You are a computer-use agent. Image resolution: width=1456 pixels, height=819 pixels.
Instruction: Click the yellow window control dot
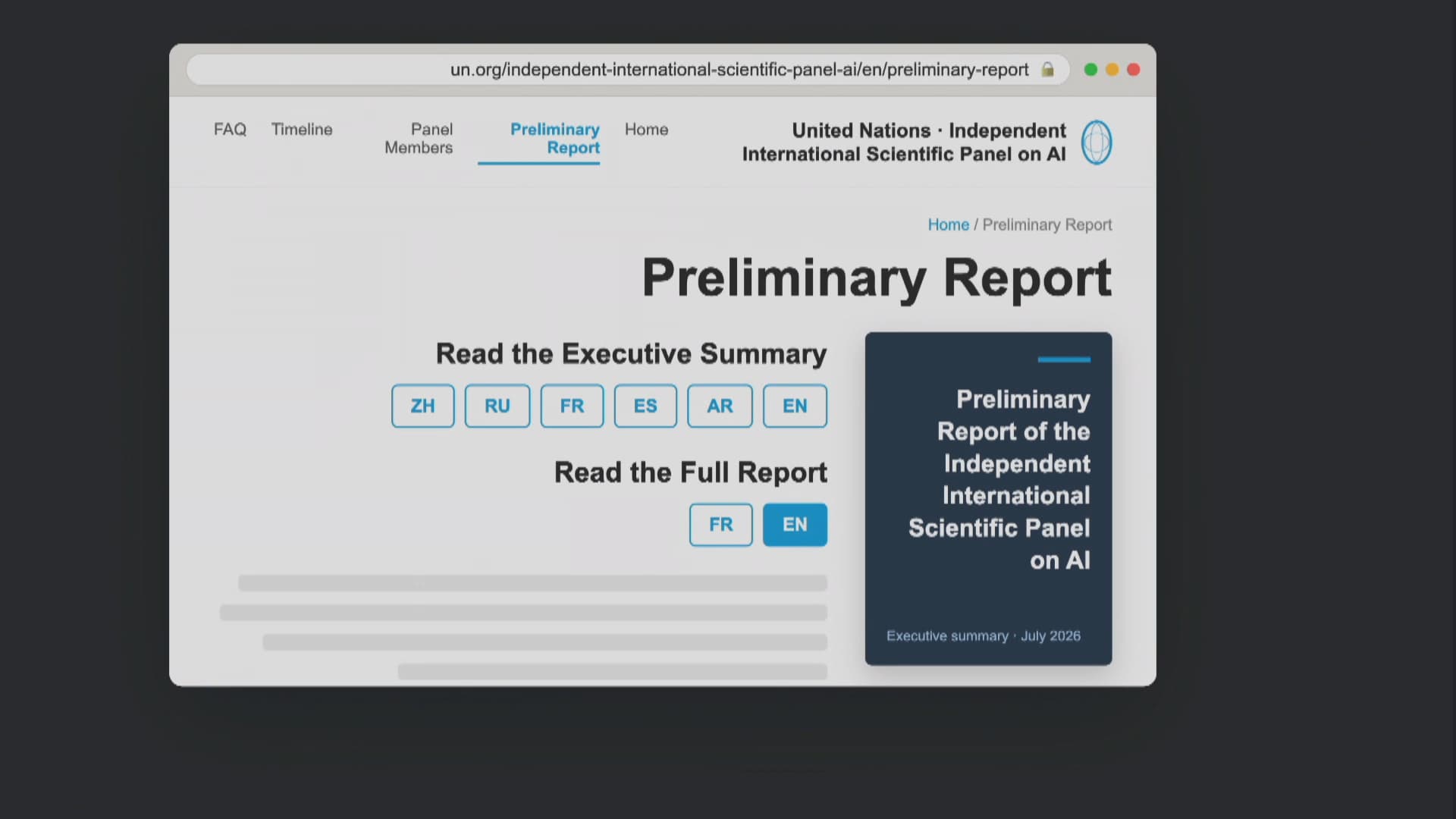[x=1112, y=70]
